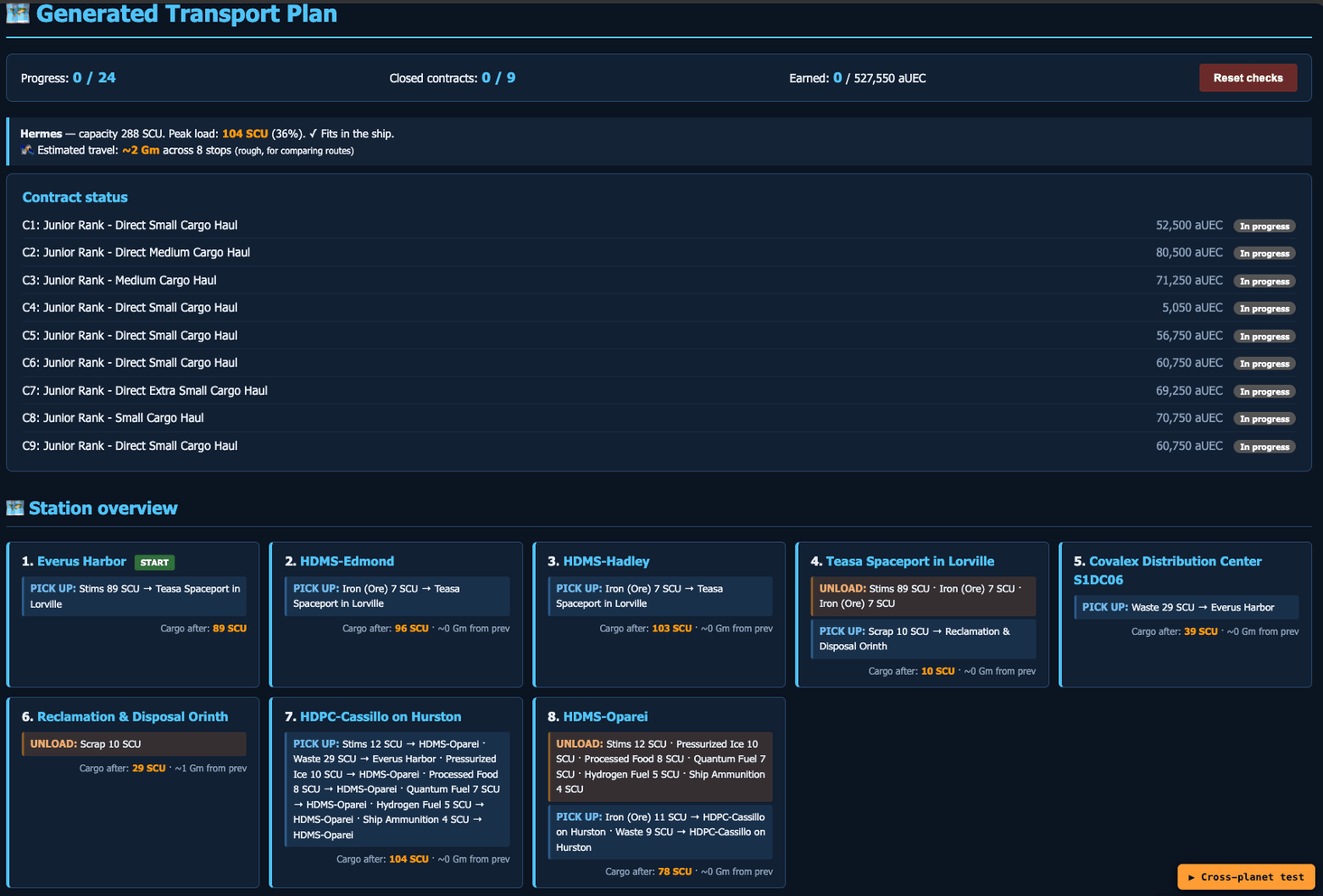This screenshot has width=1323, height=896.
Task: Click the Hermes capacity 288 SCU text
Action: (91, 134)
